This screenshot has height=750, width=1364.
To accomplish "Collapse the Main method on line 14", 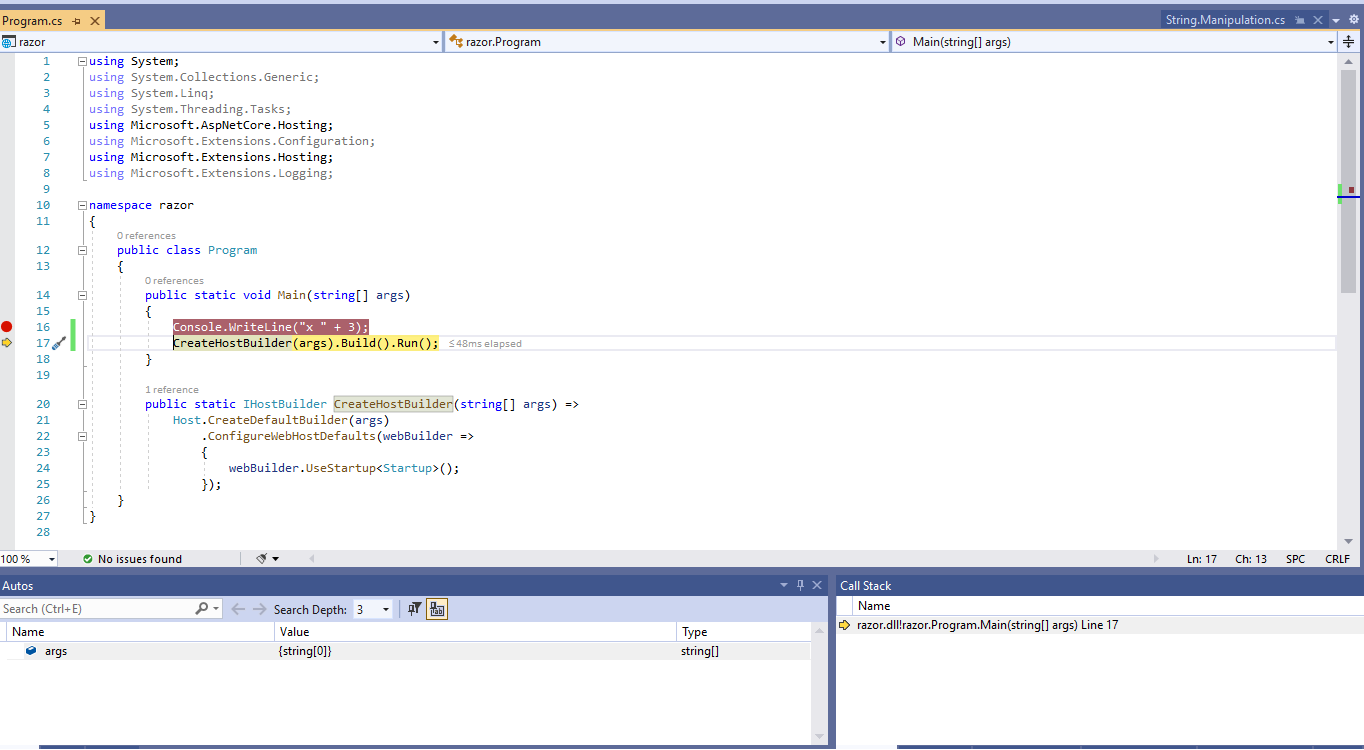I will pyautogui.click(x=82, y=295).
